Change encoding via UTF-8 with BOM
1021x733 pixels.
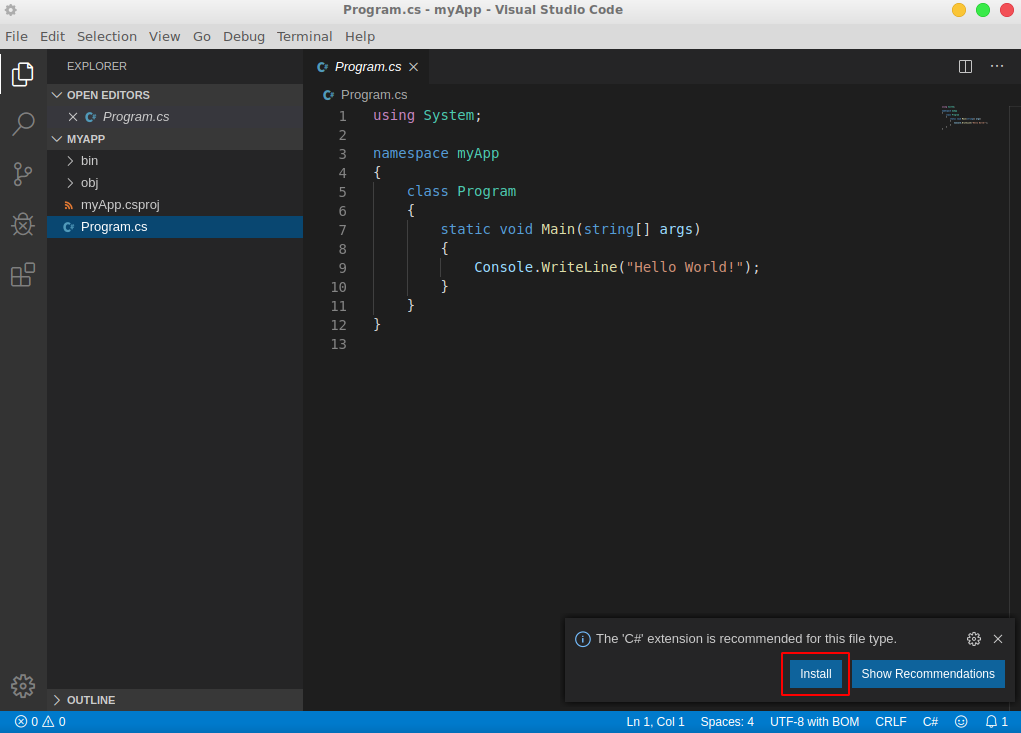[814, 722]
